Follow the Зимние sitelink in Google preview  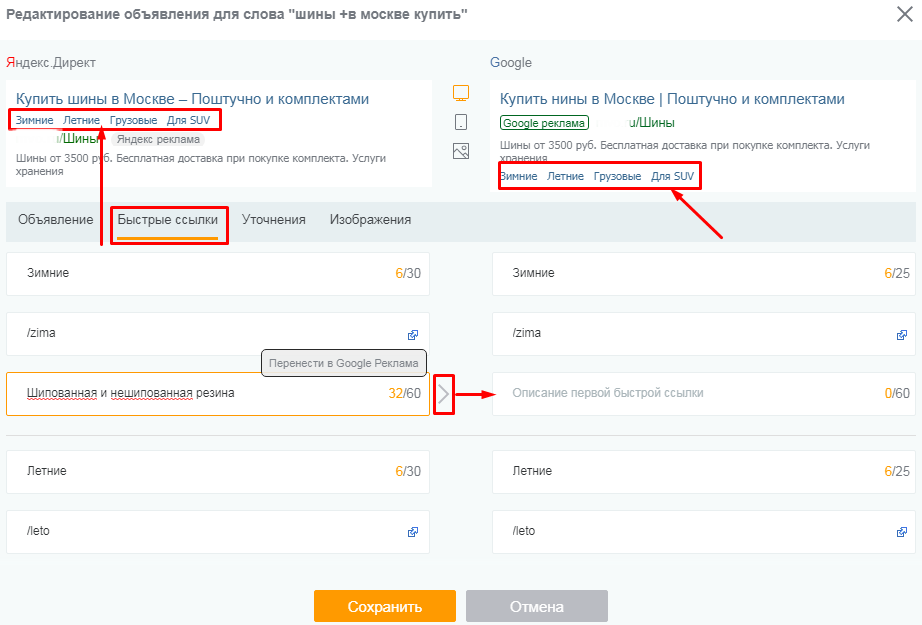point(519,176)
